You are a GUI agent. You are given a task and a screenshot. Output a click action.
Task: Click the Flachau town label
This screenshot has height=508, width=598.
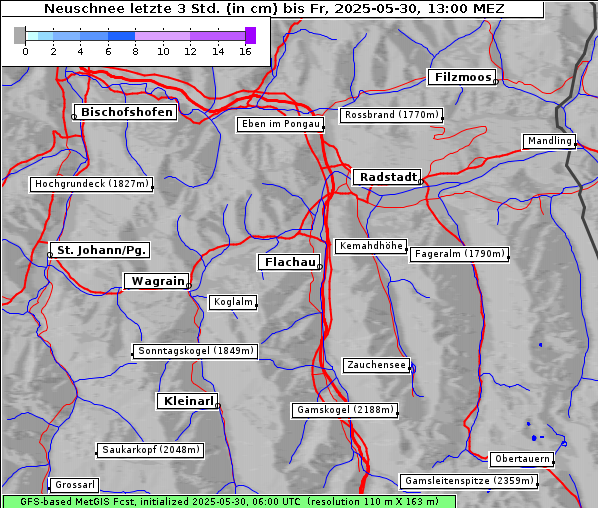[289, 262]
